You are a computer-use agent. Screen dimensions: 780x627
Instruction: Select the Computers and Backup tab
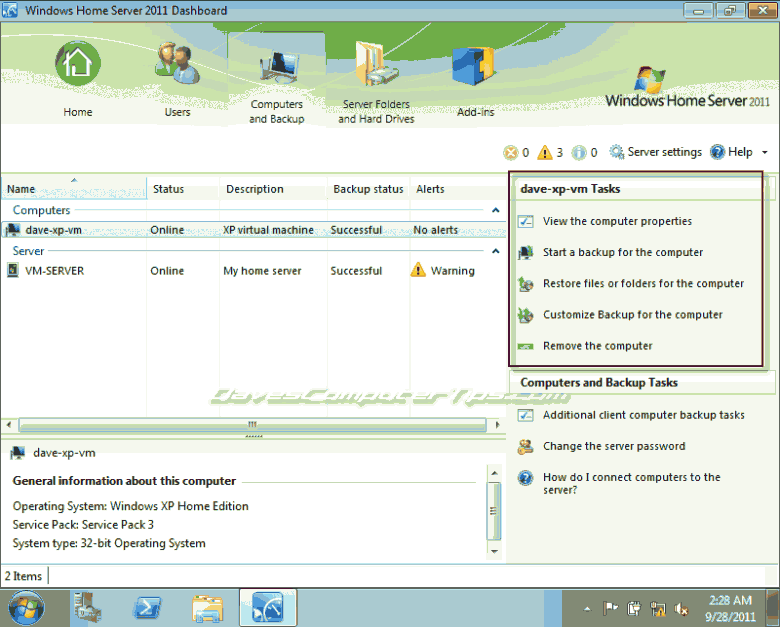pos(277,80)
